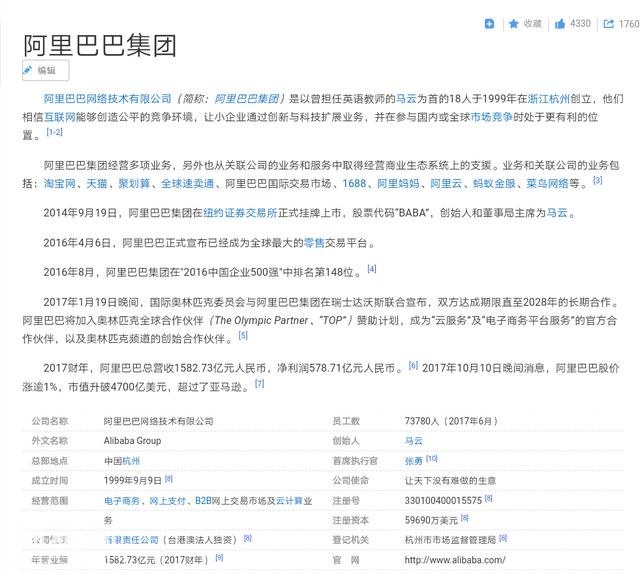Open the 张勇 CEO link in table
Viewport: 640px width, 577px height.
(x=413, y=460)
